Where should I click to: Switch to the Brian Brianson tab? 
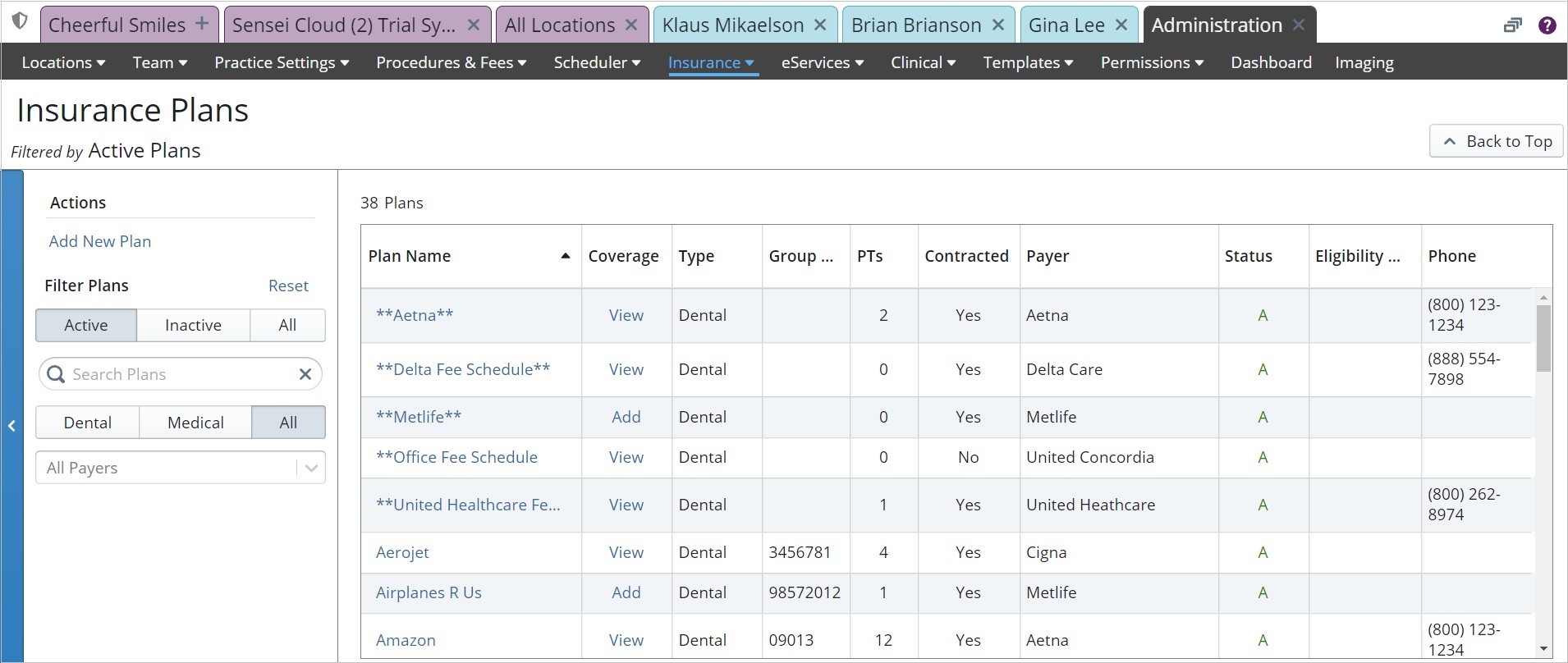[x=915, y=25]
